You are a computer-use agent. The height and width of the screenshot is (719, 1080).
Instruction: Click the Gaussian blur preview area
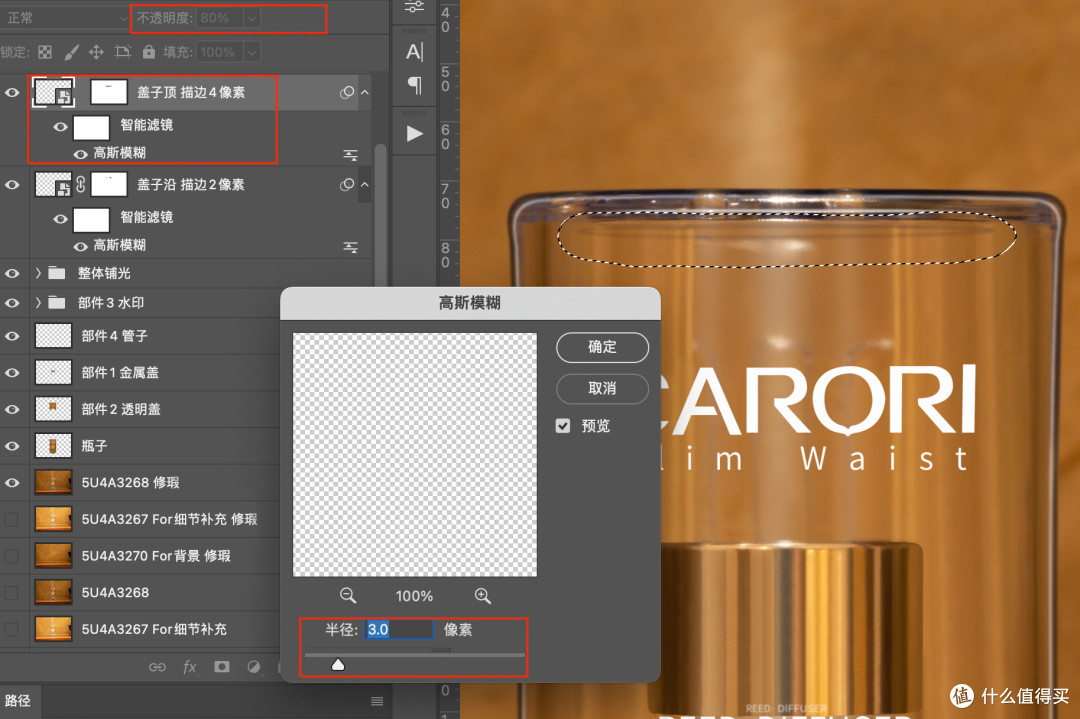pyautogui.click(x=415, y=455)
